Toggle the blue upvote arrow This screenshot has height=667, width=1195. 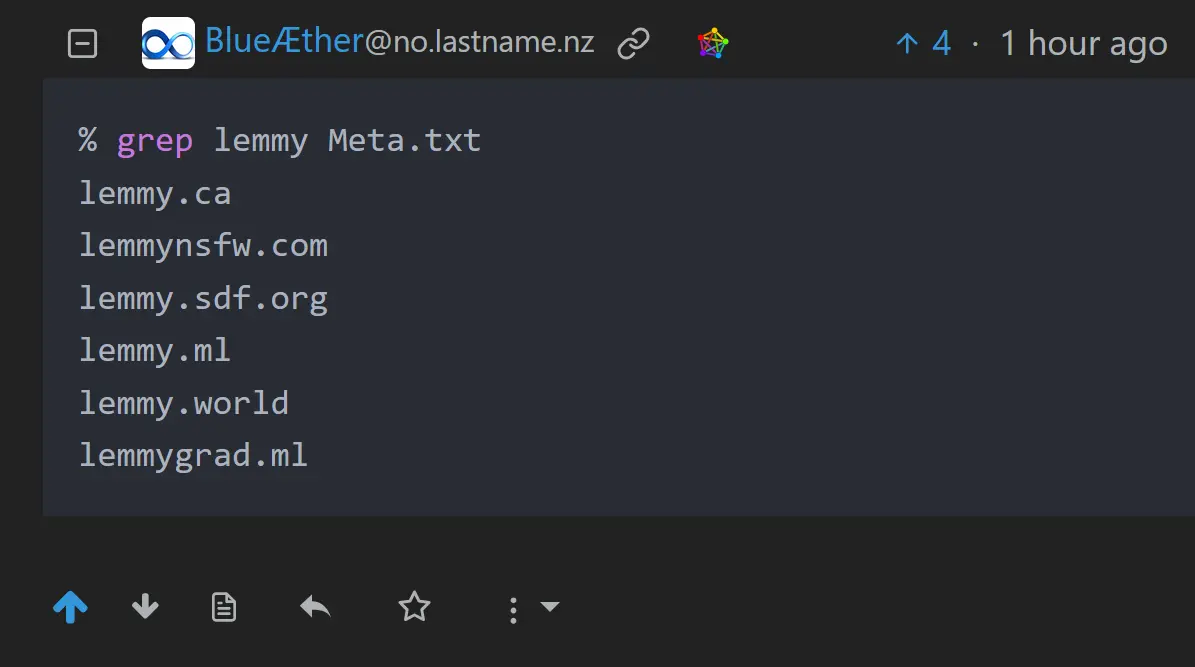[71, 608]
